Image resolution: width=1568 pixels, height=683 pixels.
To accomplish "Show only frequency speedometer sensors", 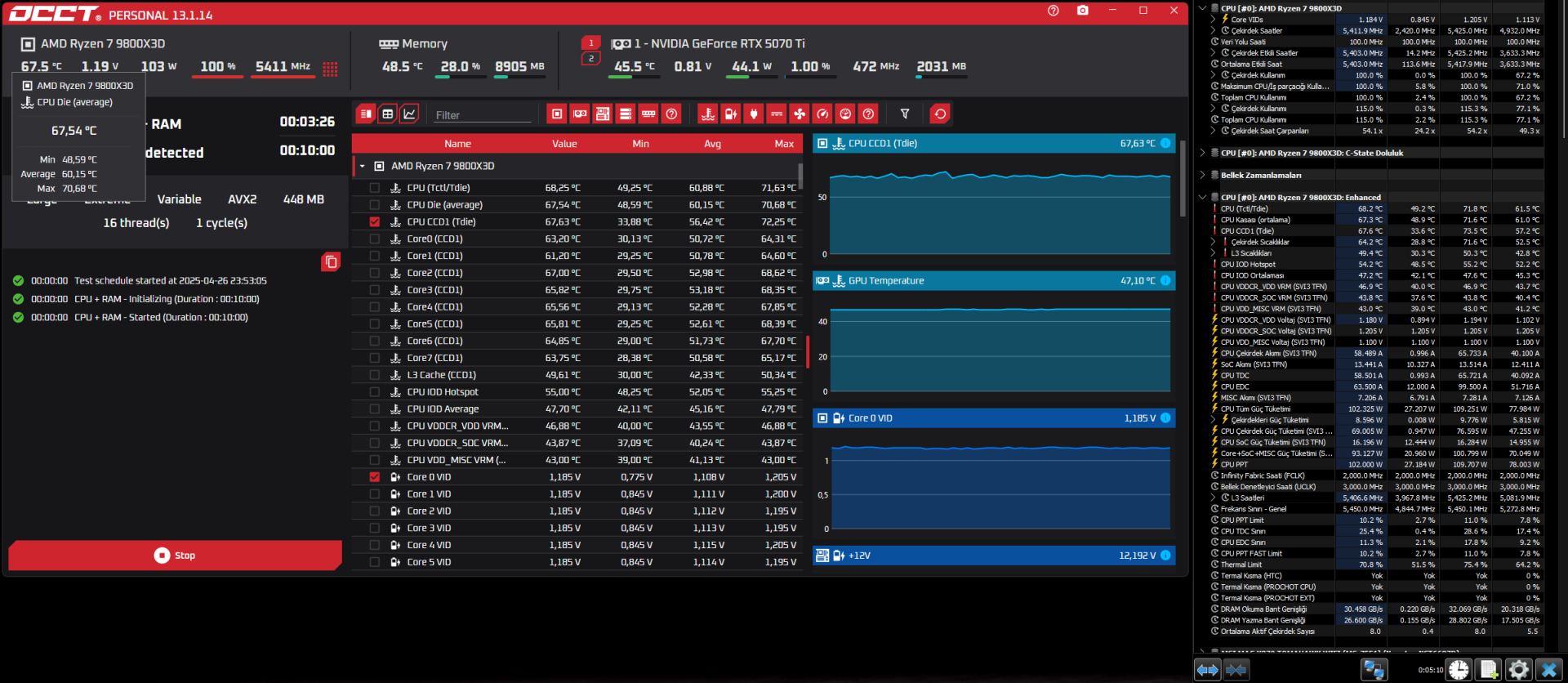I will [x=822, y=114].
